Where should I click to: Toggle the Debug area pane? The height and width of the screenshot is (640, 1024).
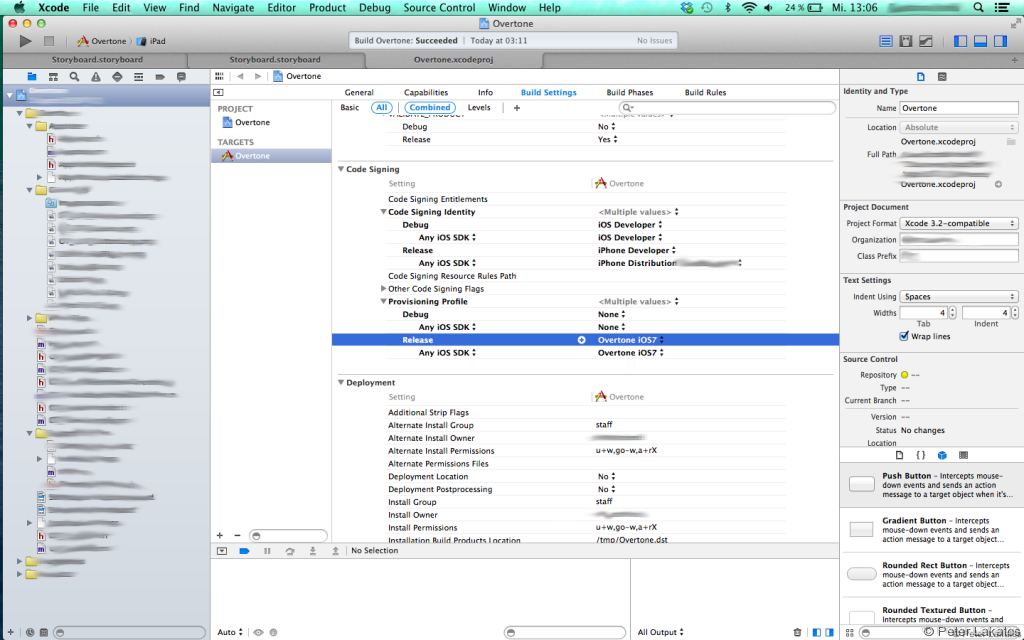(x=980, y=41)
